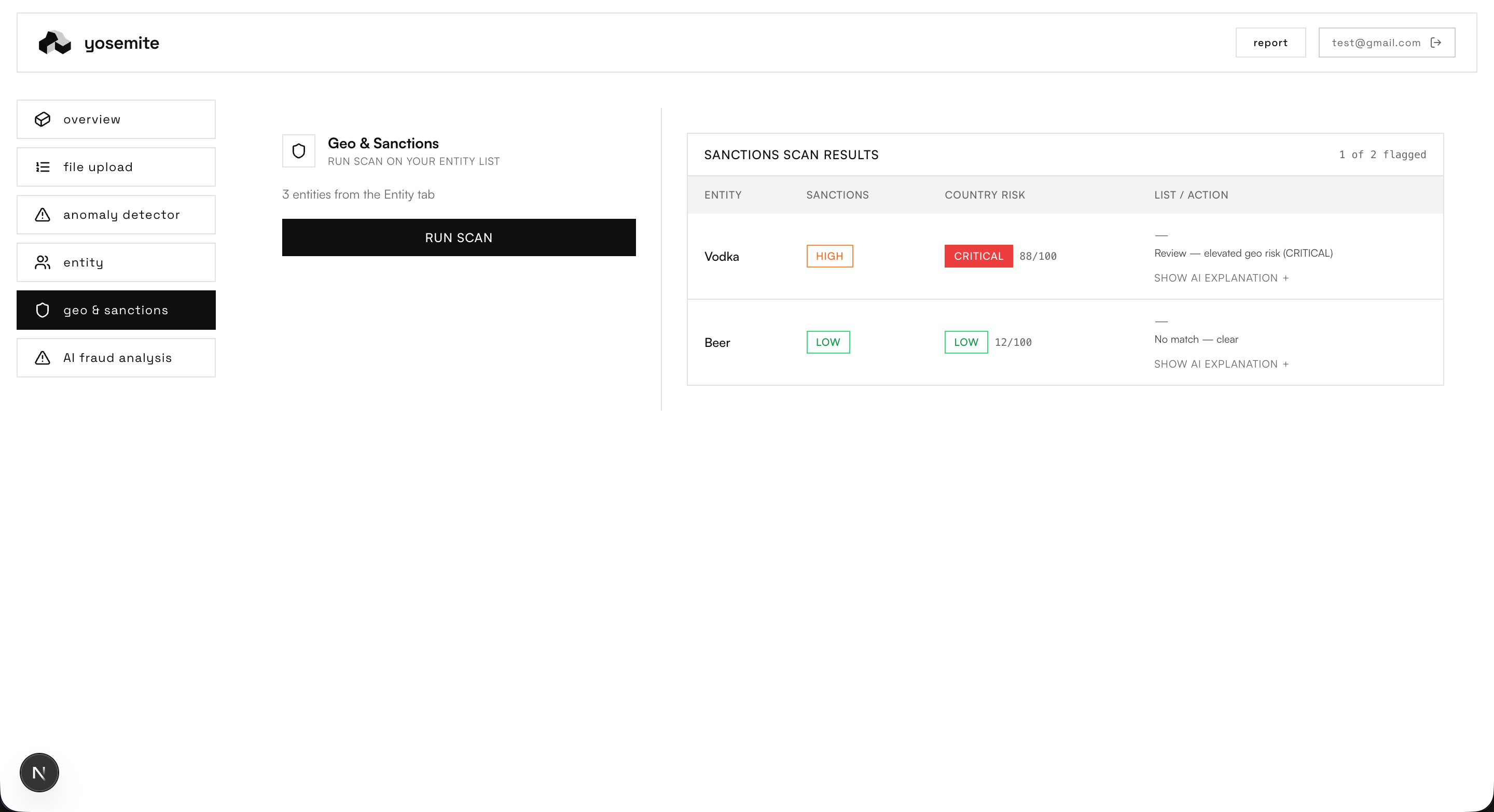The image size is (1494, 812).
Task: Select the Vodka entity row name
Action: [722, 256]
